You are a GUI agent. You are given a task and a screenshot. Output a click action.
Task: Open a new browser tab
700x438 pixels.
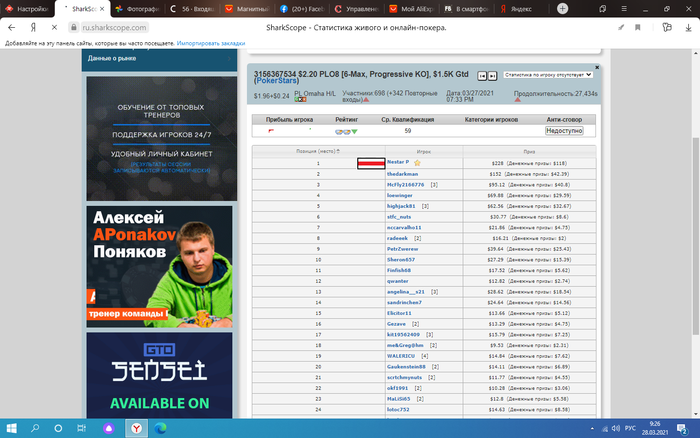pos(562,8)
